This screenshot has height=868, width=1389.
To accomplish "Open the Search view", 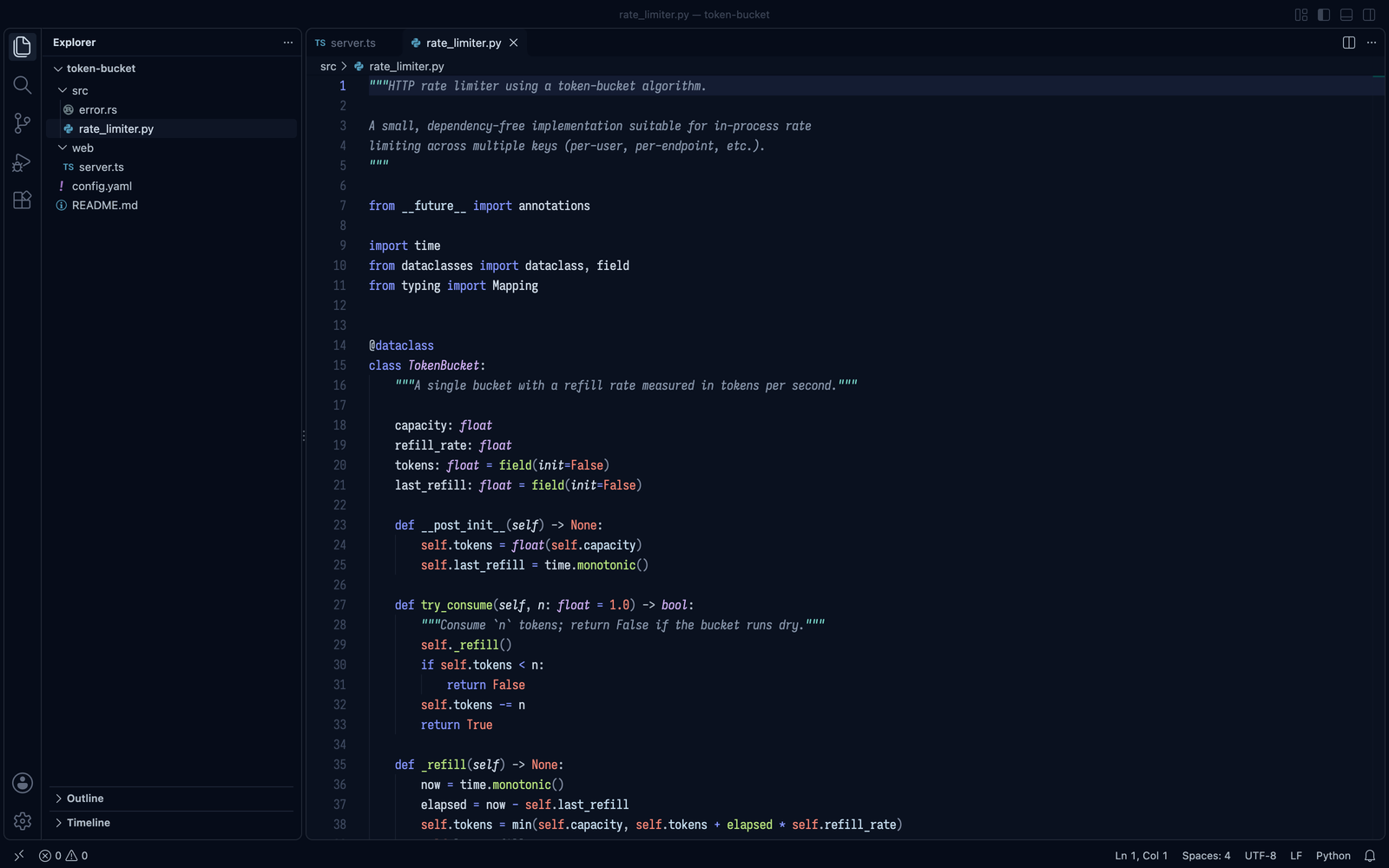I will point(23,85).
